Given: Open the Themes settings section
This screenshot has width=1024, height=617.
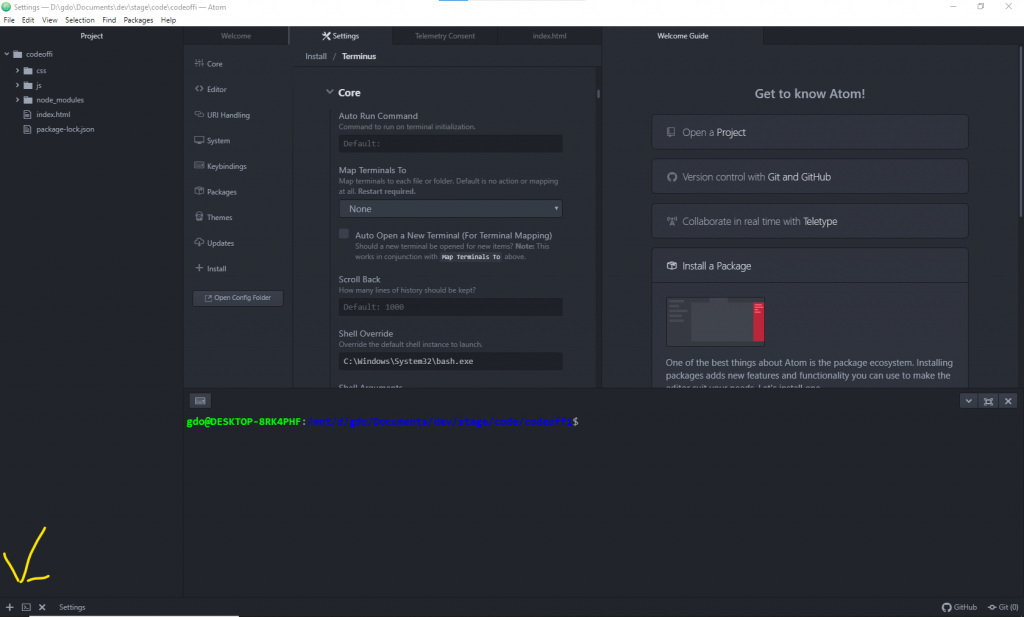Looking at the screenshot, I should [214, 217].
